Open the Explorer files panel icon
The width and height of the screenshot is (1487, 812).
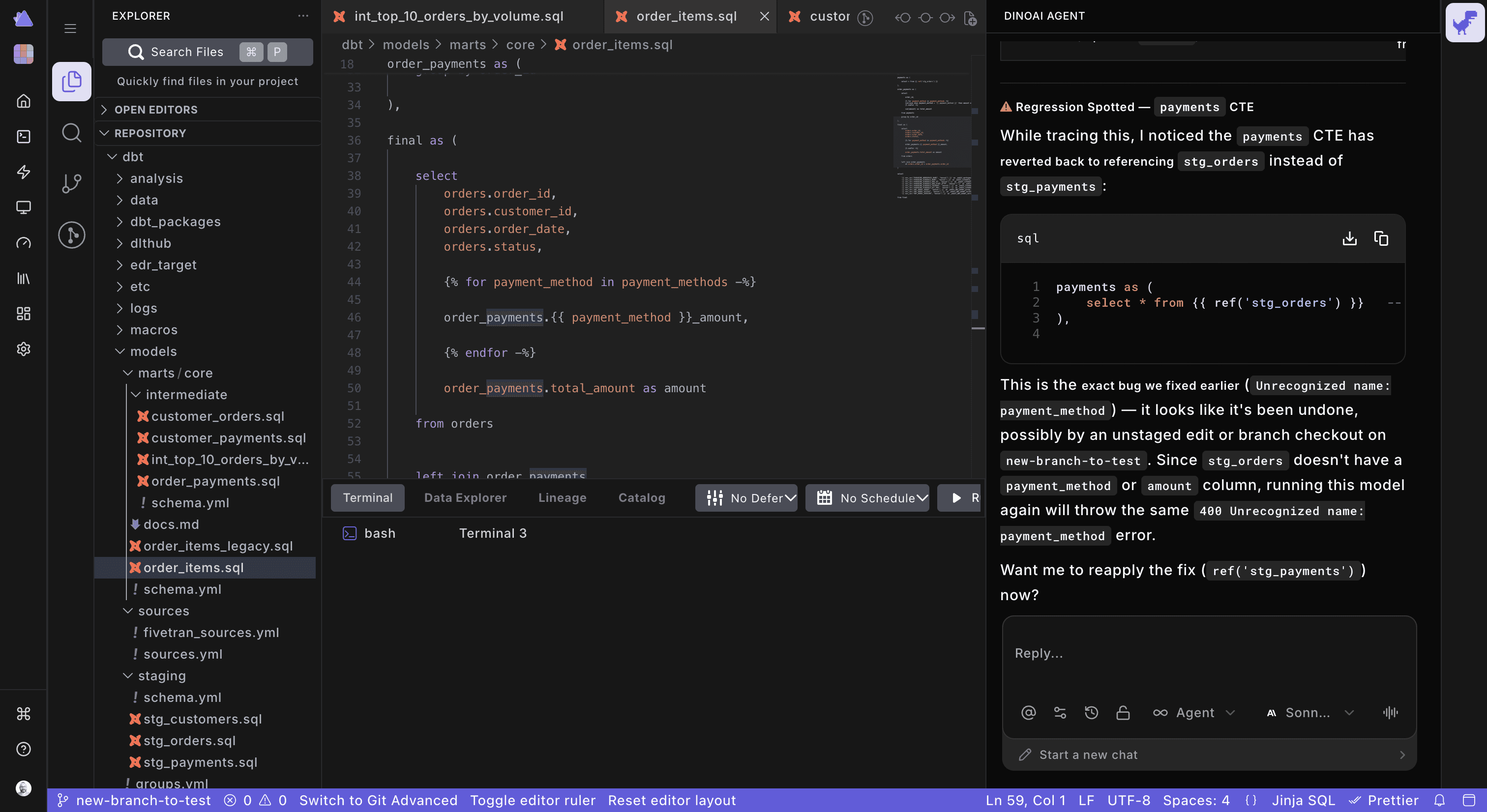pos(72,82)
